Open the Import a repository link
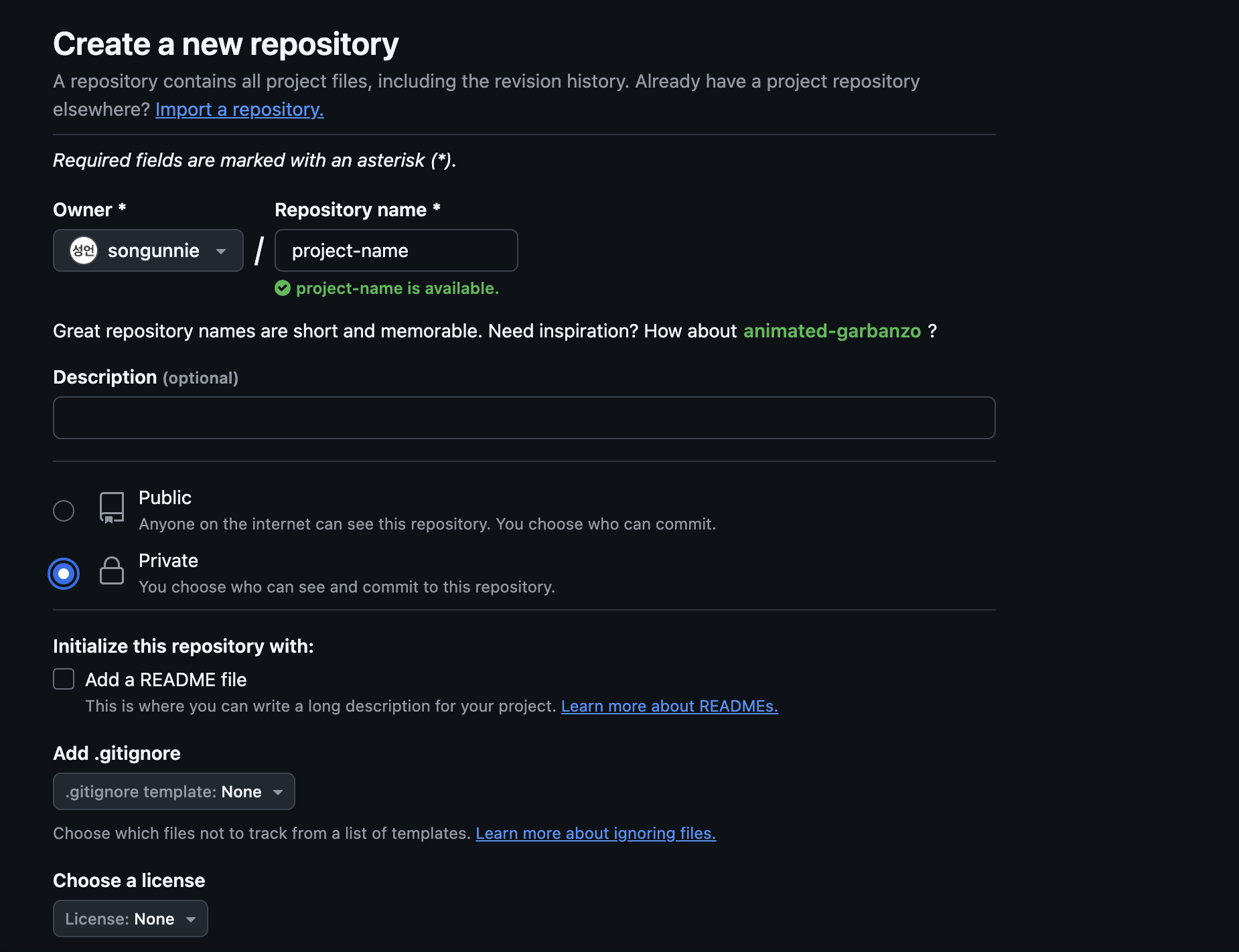The image size is (1239, 952). pyautogui.click(x=239, y=109)
